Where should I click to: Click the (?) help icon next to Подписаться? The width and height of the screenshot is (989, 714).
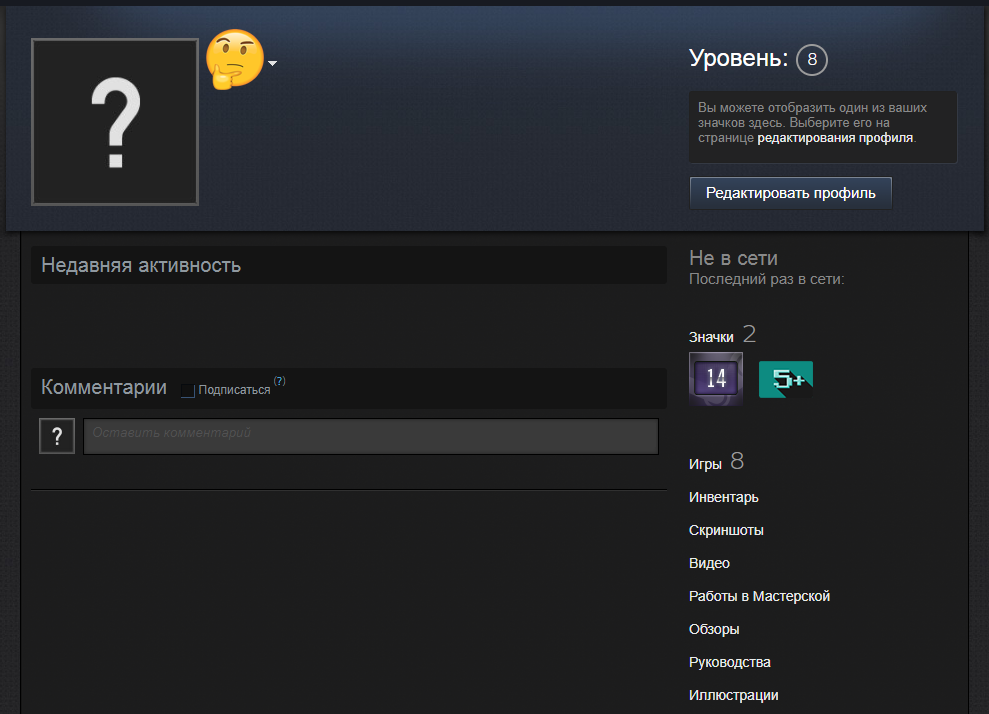click(280, 381)
